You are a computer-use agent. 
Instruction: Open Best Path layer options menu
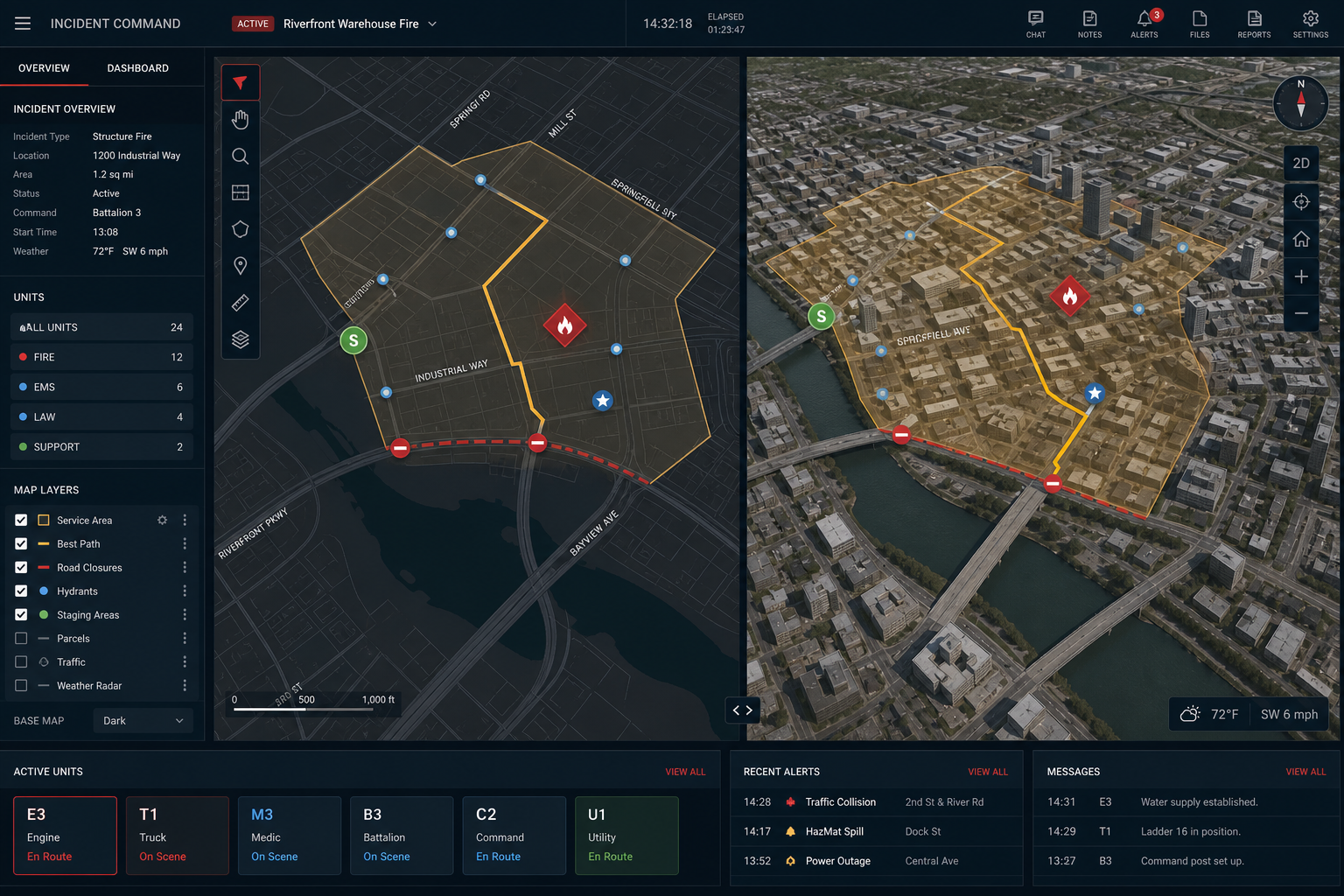(x=185, y=543)
